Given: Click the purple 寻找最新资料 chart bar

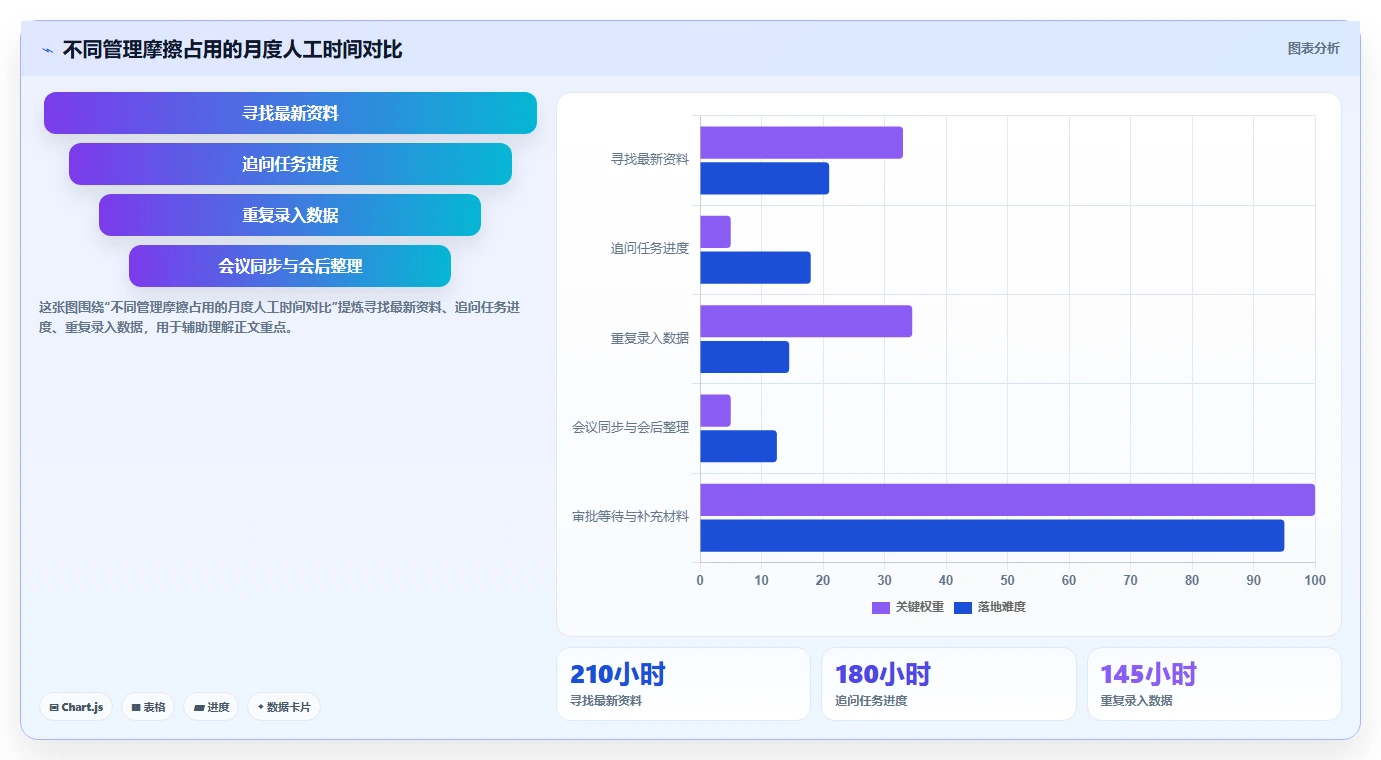Looking at the screenshot, I should 801,143.
